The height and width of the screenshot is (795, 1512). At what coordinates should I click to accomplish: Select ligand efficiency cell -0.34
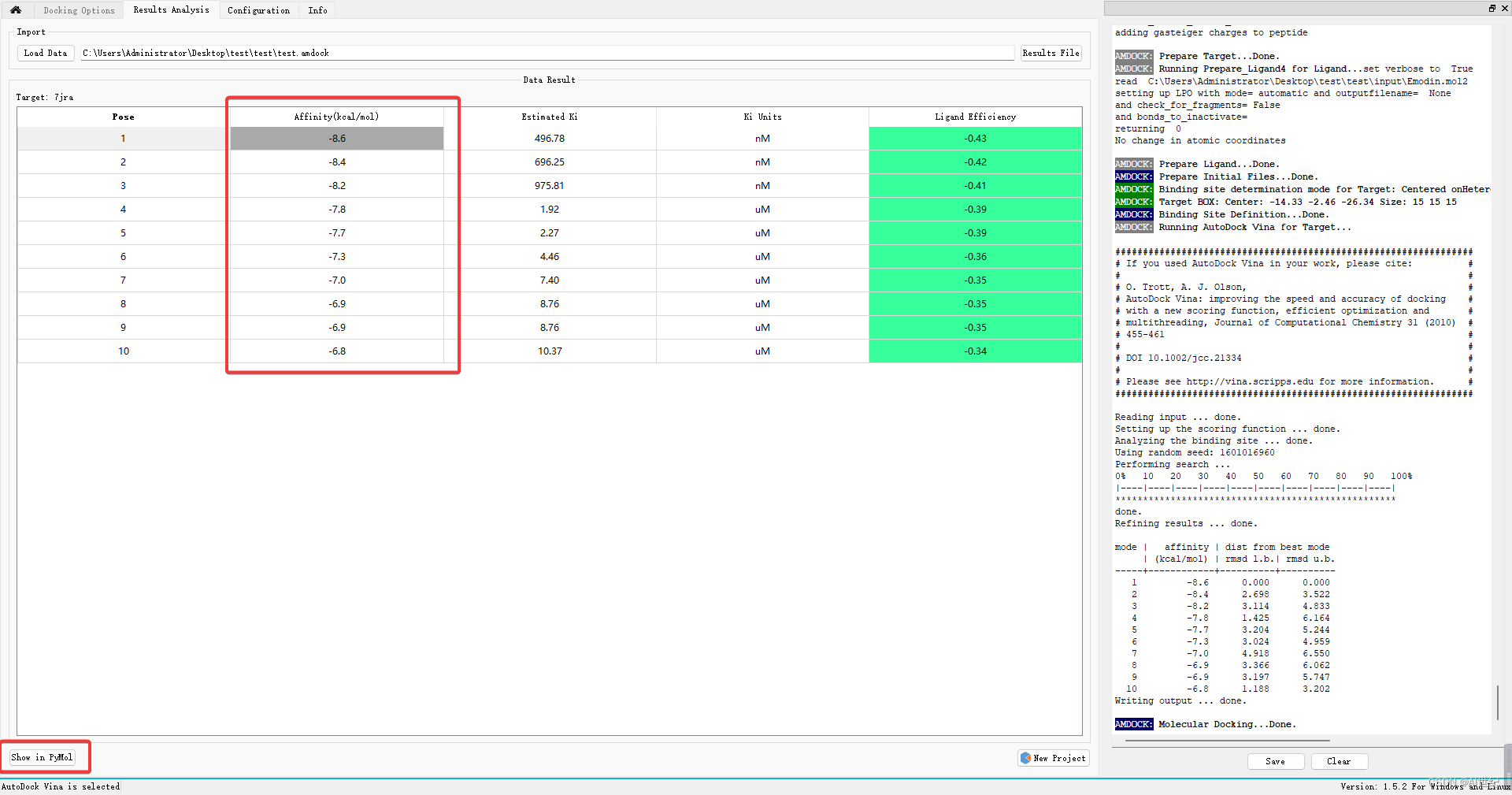pyautogui.click(x=975, y=351)
